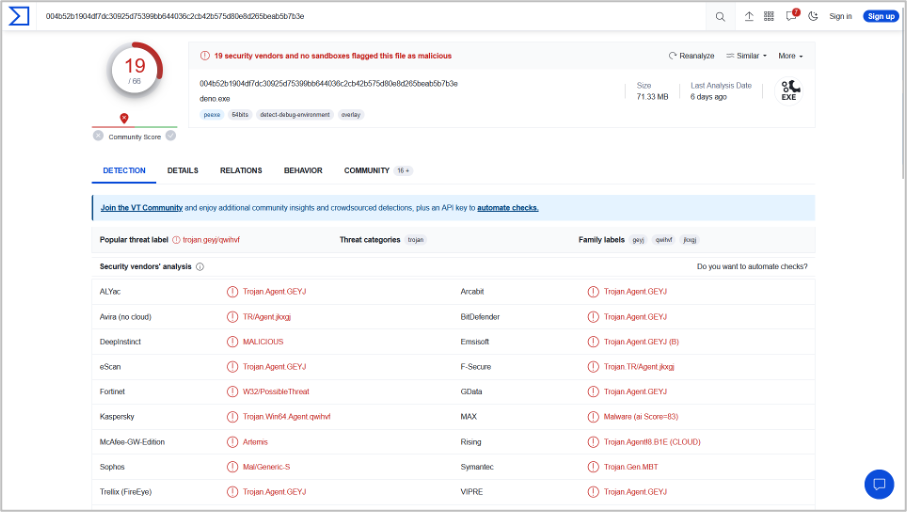This screenshot has height=512, width=908.
Task: Switch to the COMMUNITY tab
Action: pos(378,170)
